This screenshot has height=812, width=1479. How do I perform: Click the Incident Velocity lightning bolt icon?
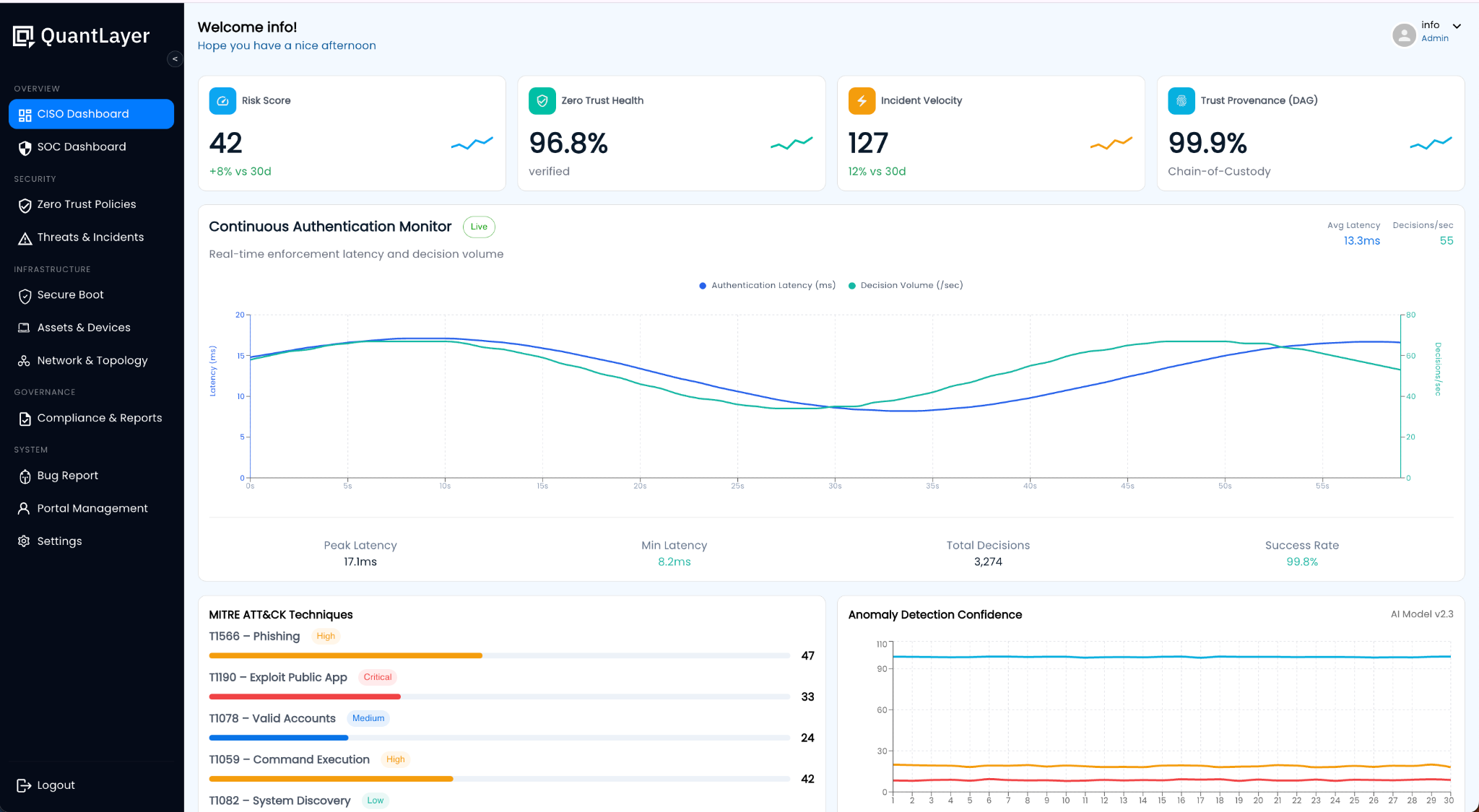click(861, 100)
